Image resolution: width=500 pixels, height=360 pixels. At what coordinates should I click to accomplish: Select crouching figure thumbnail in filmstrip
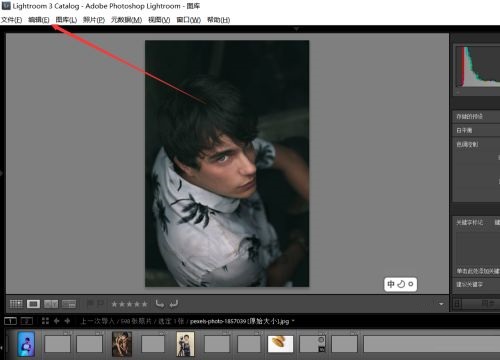(x=122, y=344)
